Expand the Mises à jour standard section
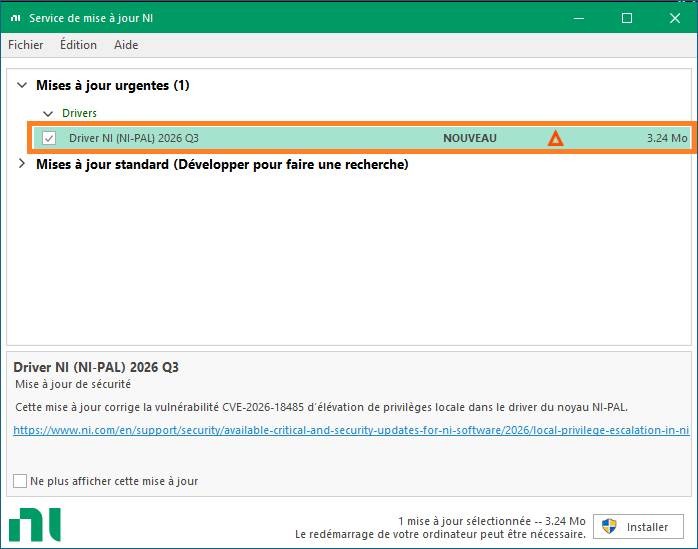This screenshot has width=698, height=549. 21,164
